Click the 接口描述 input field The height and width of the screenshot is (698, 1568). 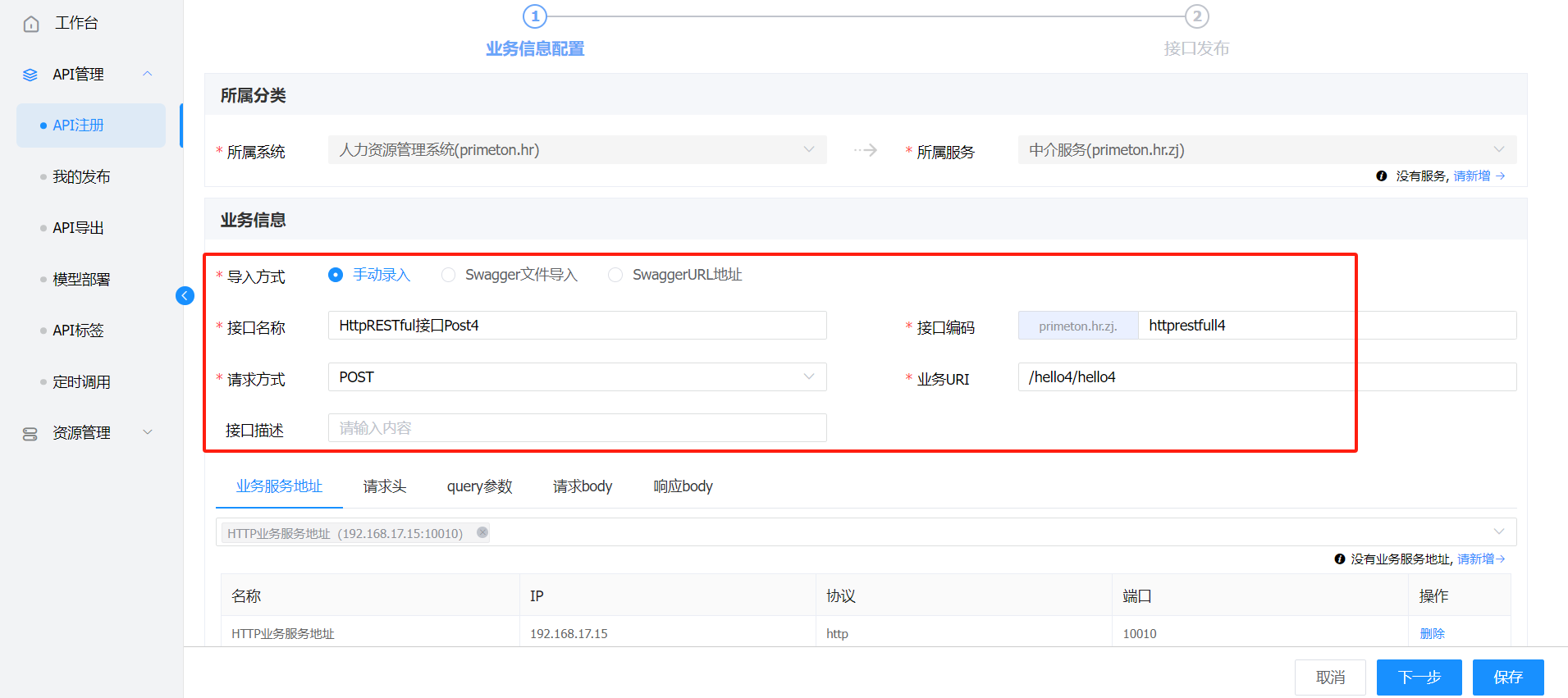pos(577,428)
